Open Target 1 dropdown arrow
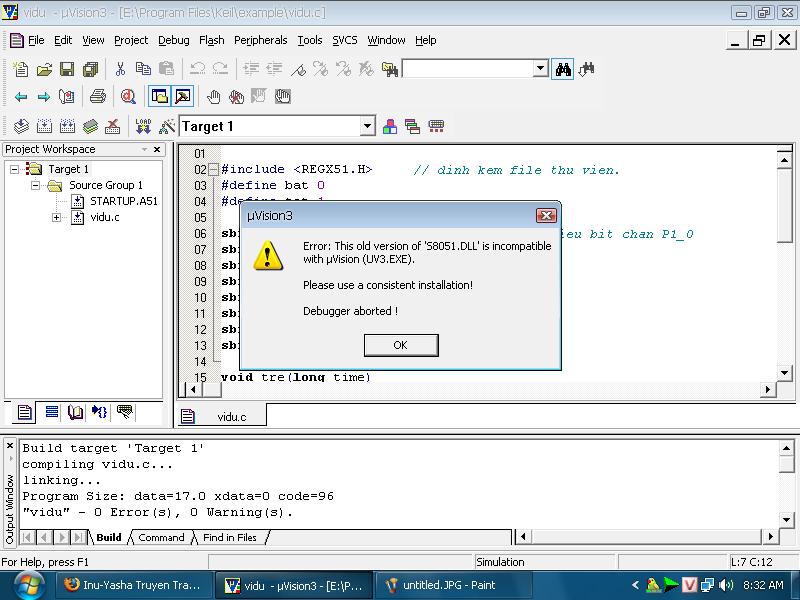The width and height of the screenshot is (800, 600). click(367, 126)
